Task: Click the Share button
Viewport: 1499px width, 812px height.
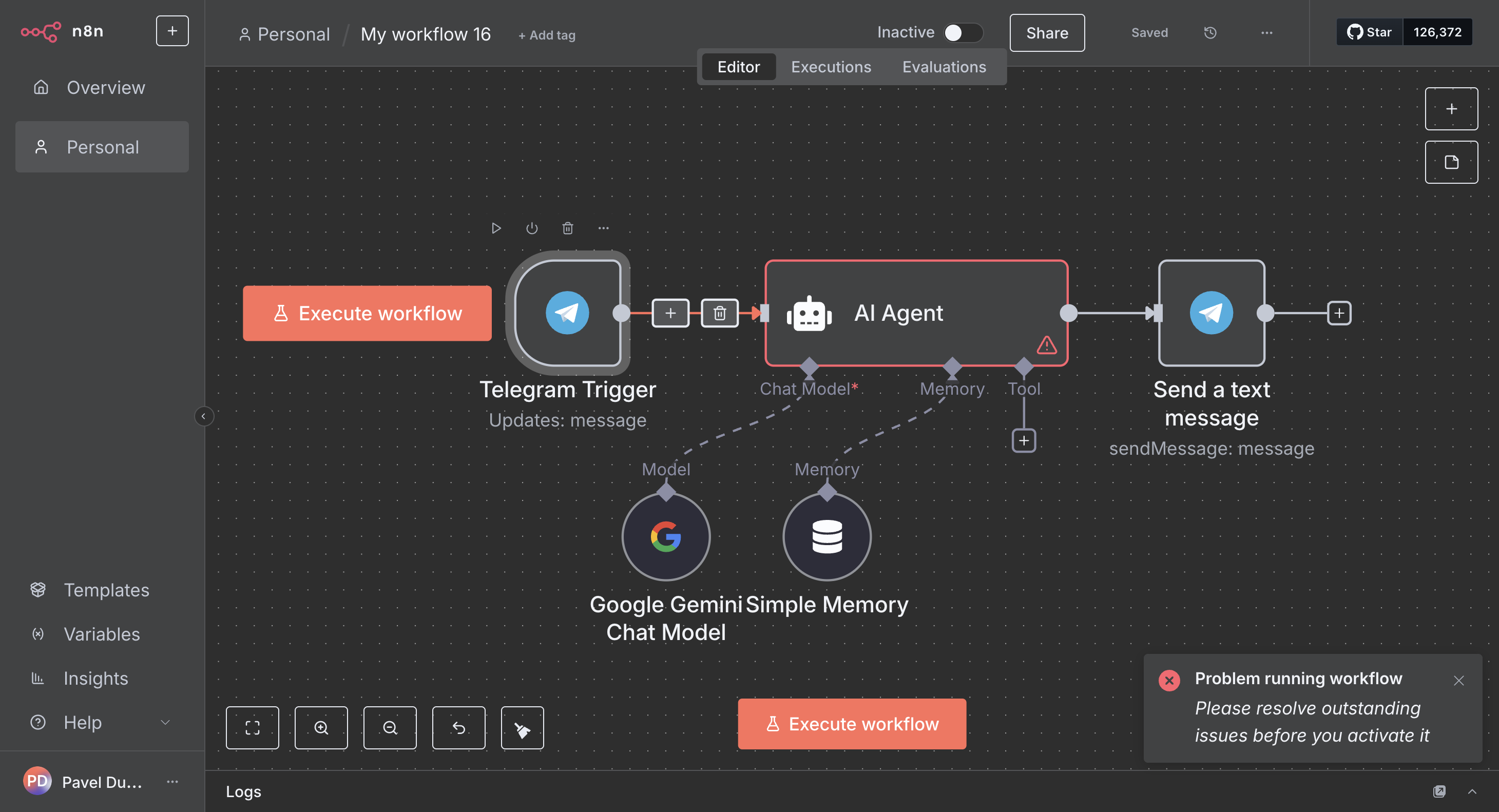Action: pos(1046,33)
